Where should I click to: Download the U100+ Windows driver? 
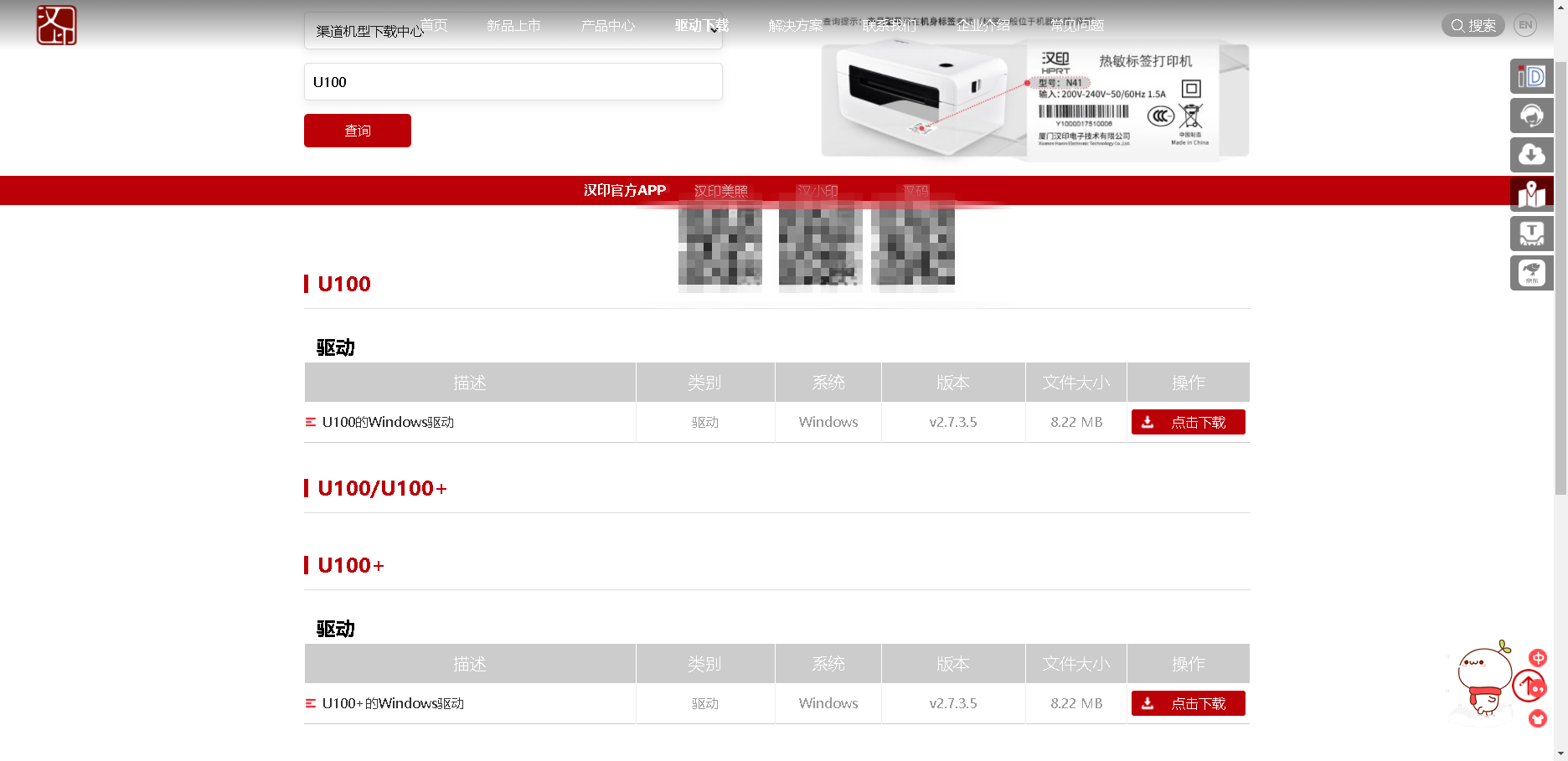[1188, 703]
